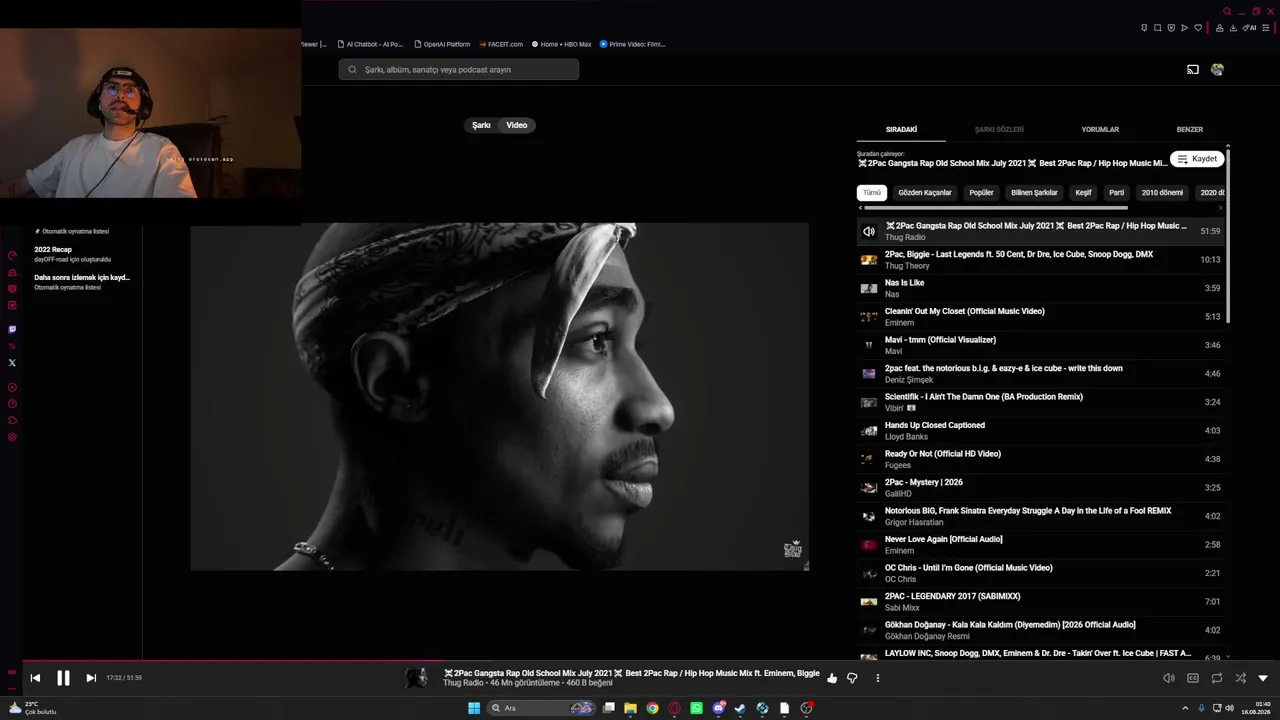This screenshot has height=720, width=1280.
Task: Play Mavi - tmm (Official Visualizer)
Action: (x=1040, y=345)
